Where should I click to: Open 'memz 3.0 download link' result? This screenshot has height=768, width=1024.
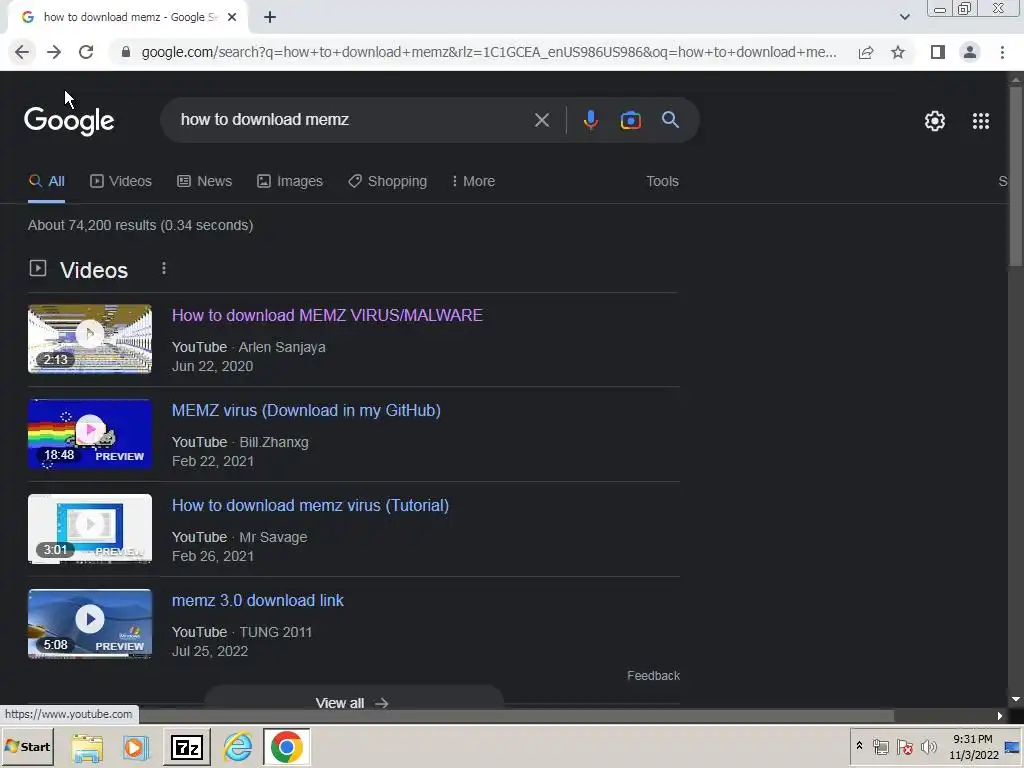pyautogui.click(x=257, y=600)
